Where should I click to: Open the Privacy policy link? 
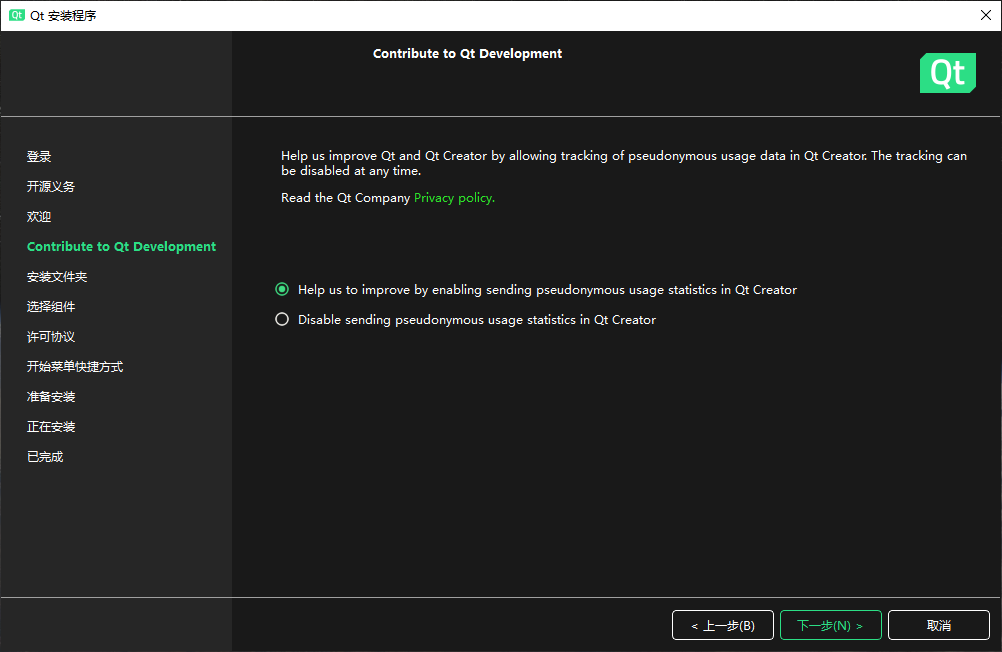[454, 198]
